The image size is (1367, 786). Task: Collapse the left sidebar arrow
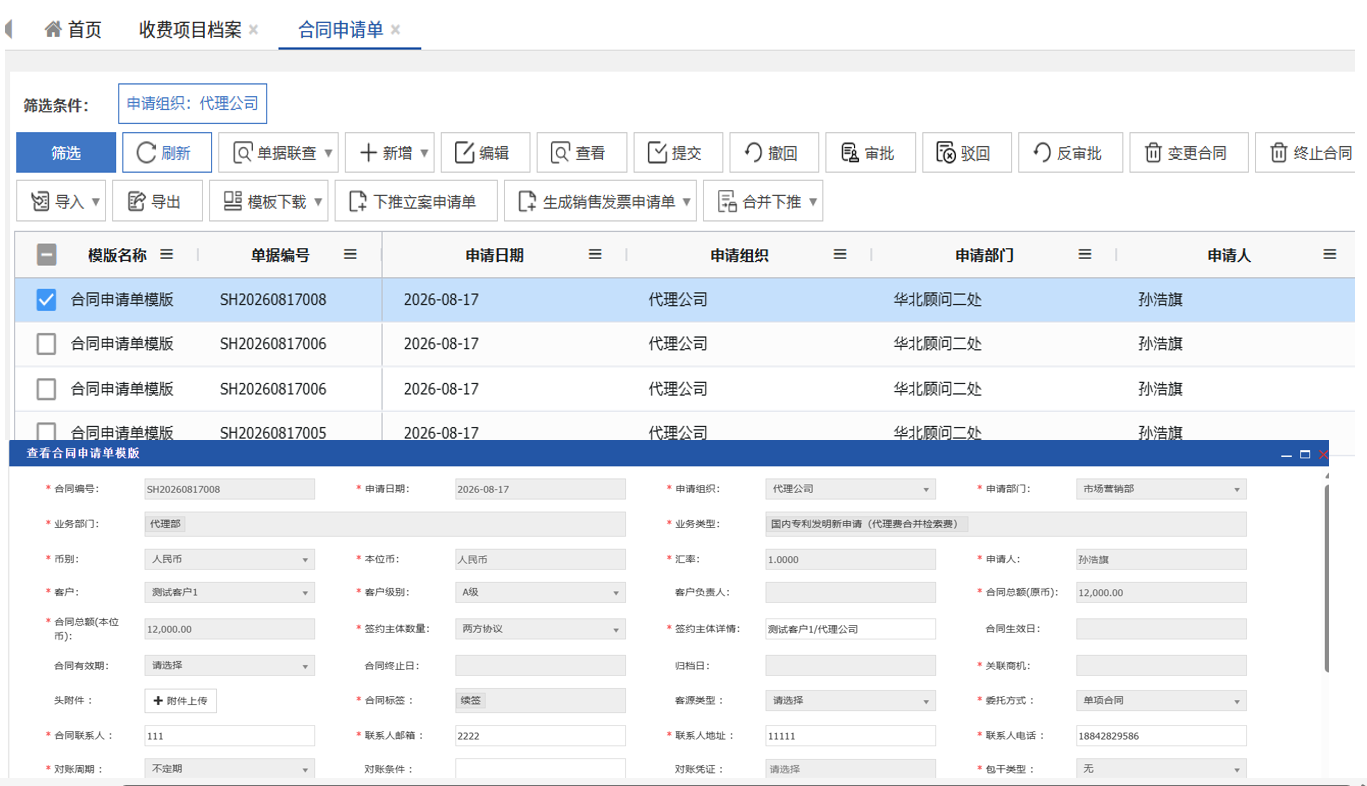[x=8, y=30]
